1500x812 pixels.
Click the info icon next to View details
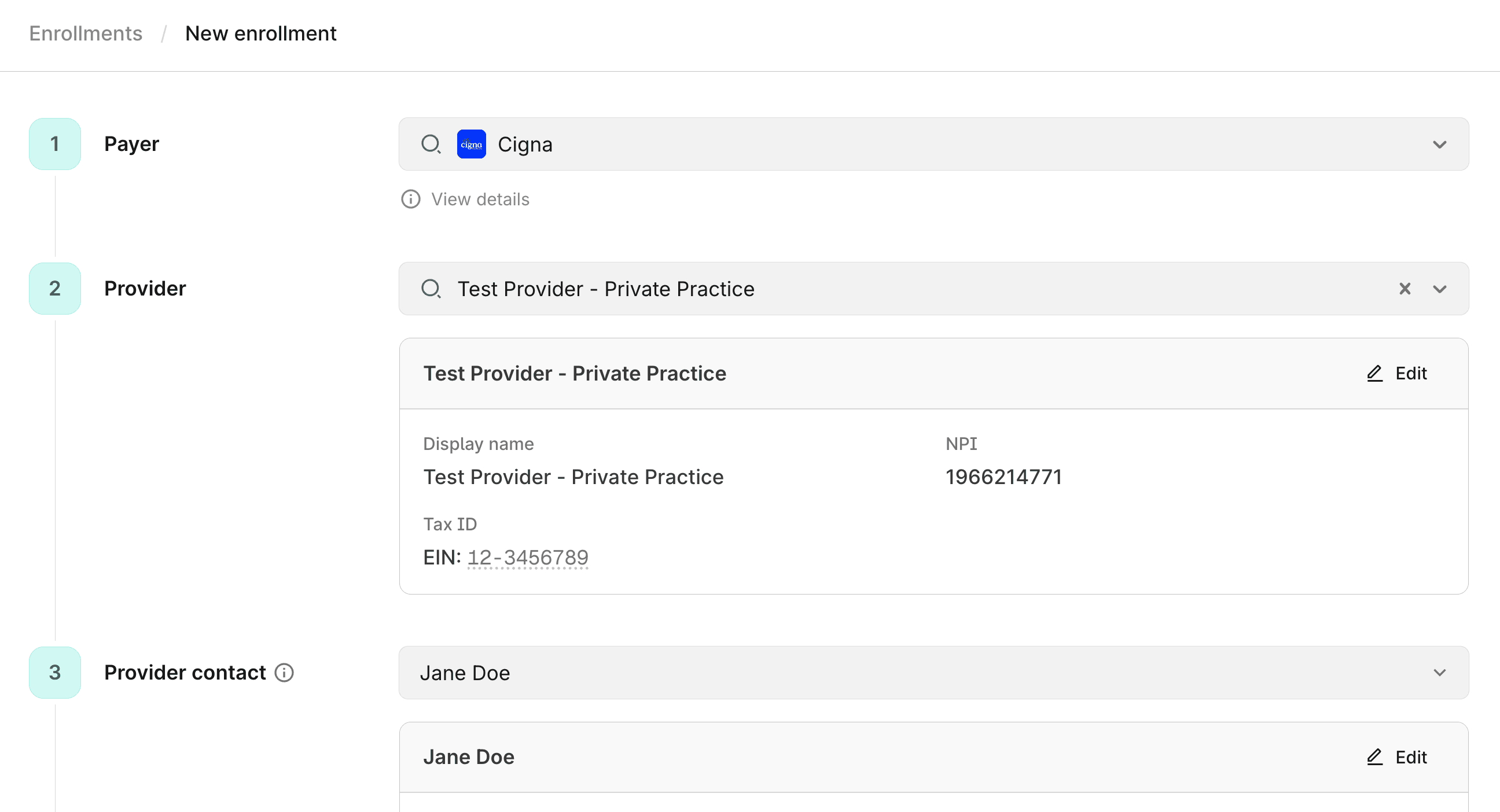(410, 199)
